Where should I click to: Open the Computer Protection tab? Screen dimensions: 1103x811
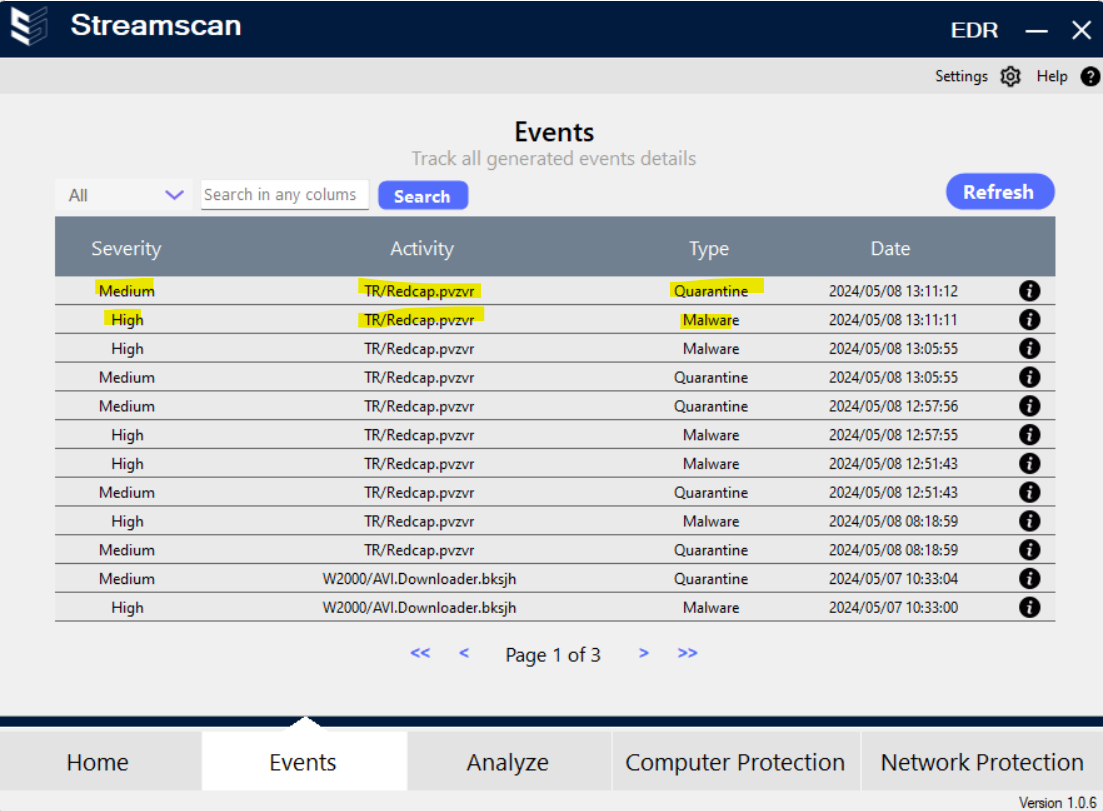[736, 762]
